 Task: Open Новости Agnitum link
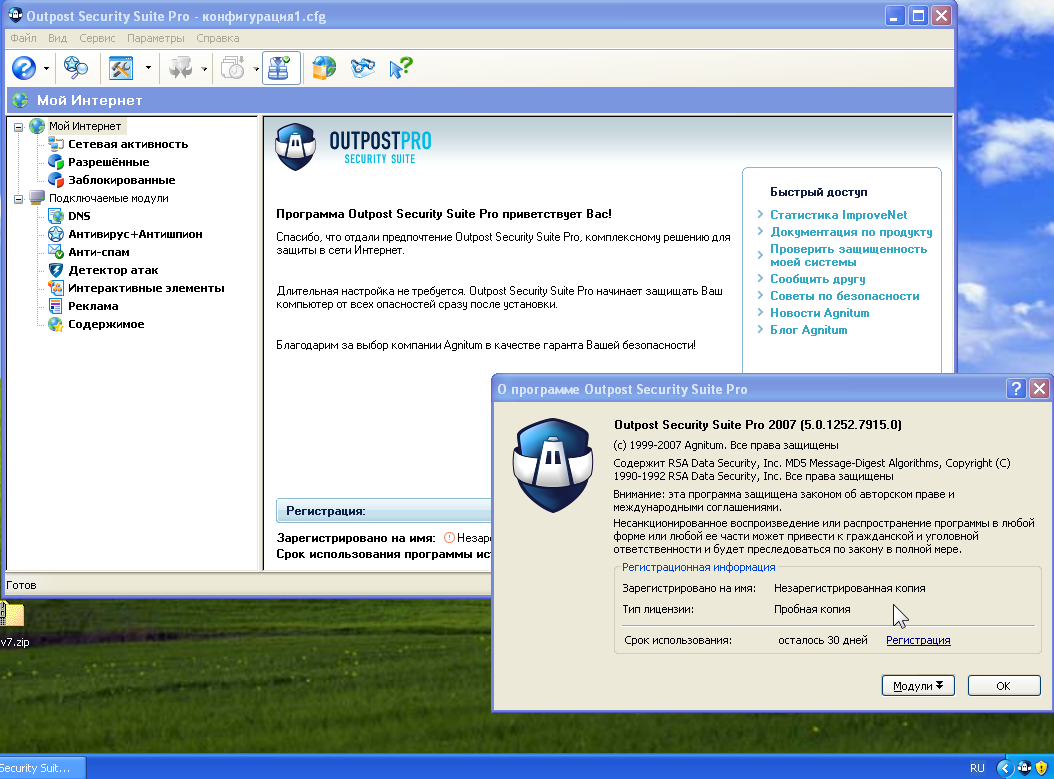coord(819,313)
